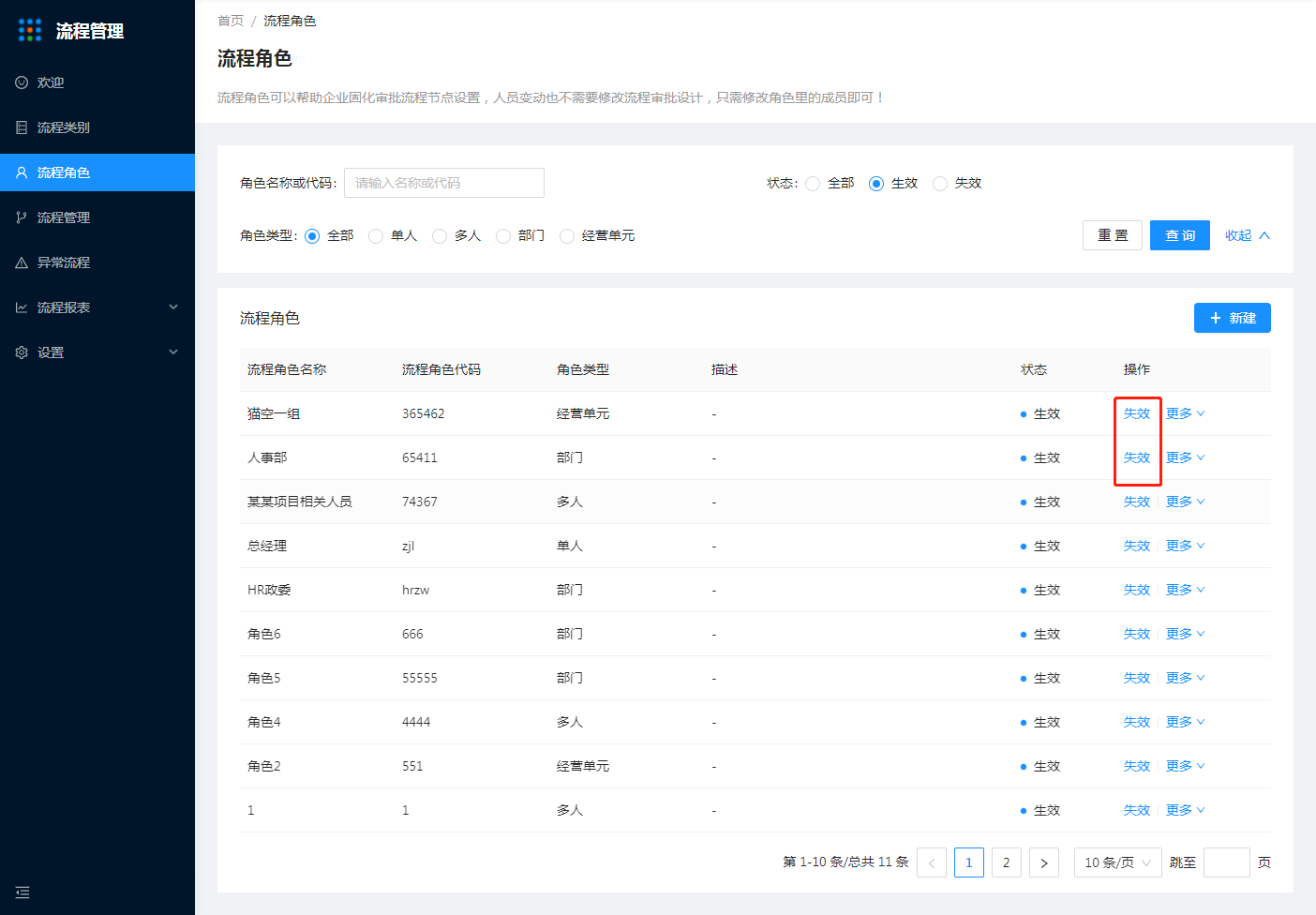This screenshot has height=915, width=1316.
Task: Open 更多 dropdown for 总经理
Action: [1185, 546]
